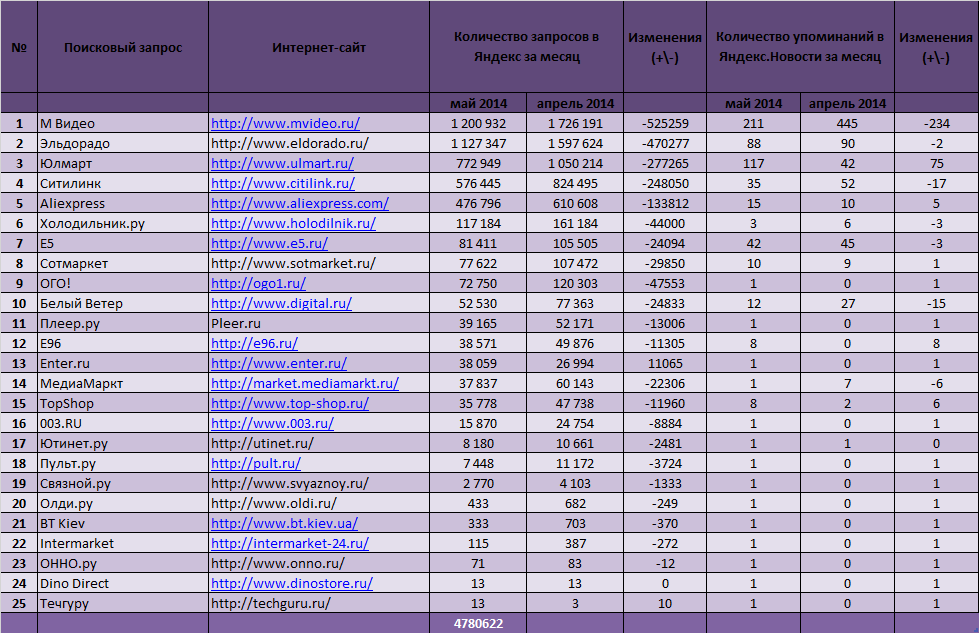Follow the top-shop.ru link
This screenshot has height=633, width=979.
(x=290, y=403)
